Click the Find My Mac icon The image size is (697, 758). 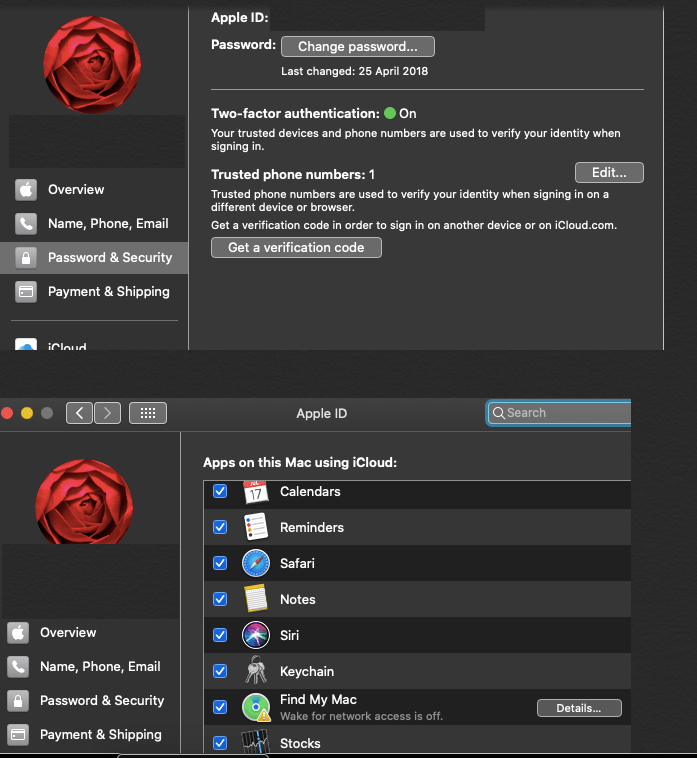(x=256, y=707)
